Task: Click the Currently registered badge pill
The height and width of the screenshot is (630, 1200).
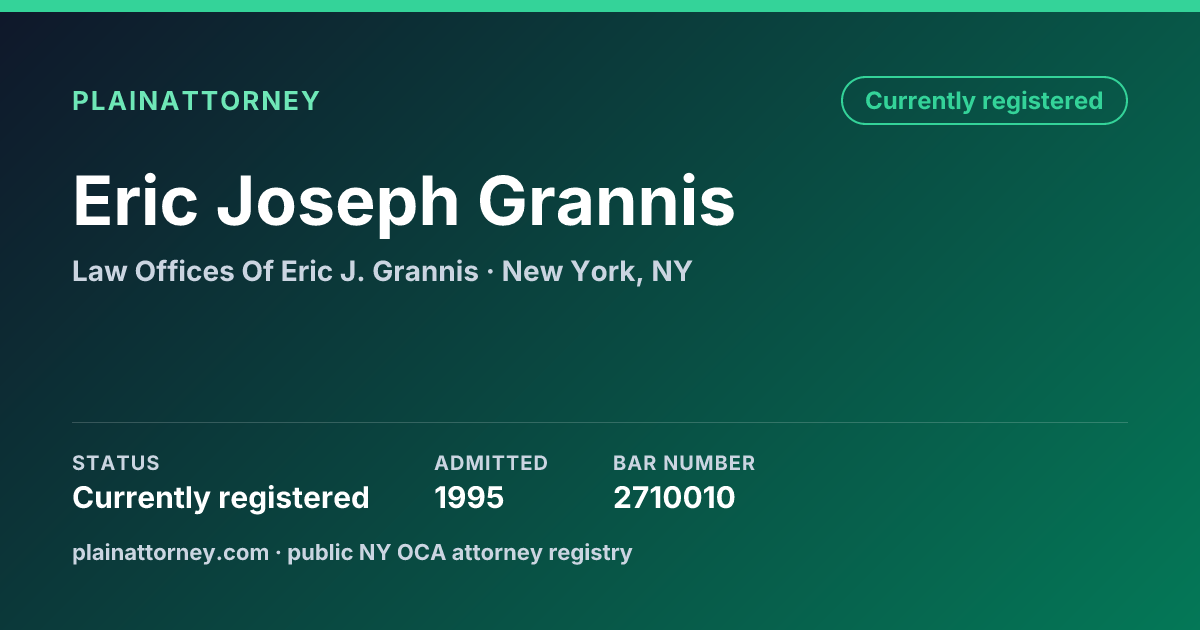Action: tap(984, 101)
